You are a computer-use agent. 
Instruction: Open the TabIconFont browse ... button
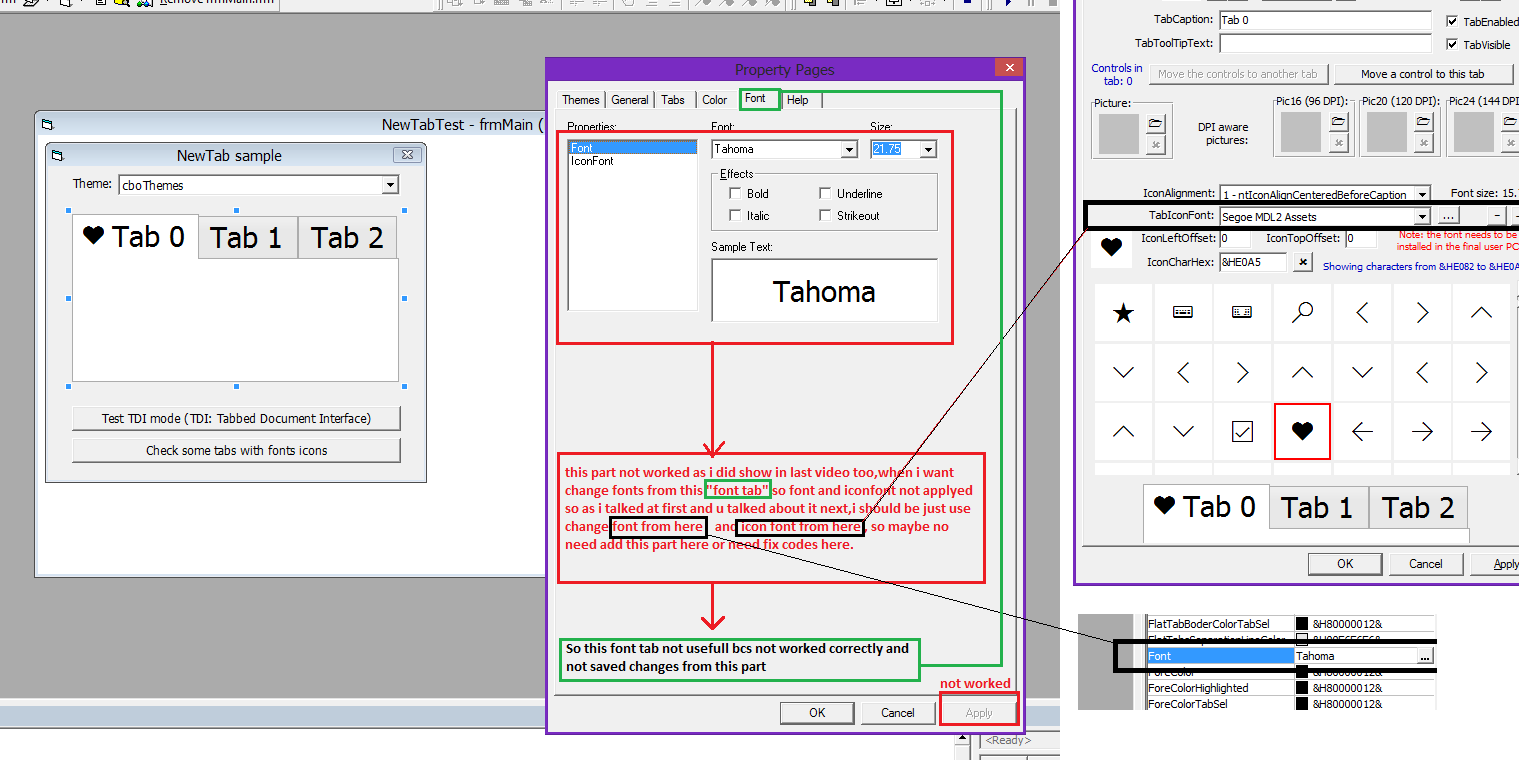1448,215
